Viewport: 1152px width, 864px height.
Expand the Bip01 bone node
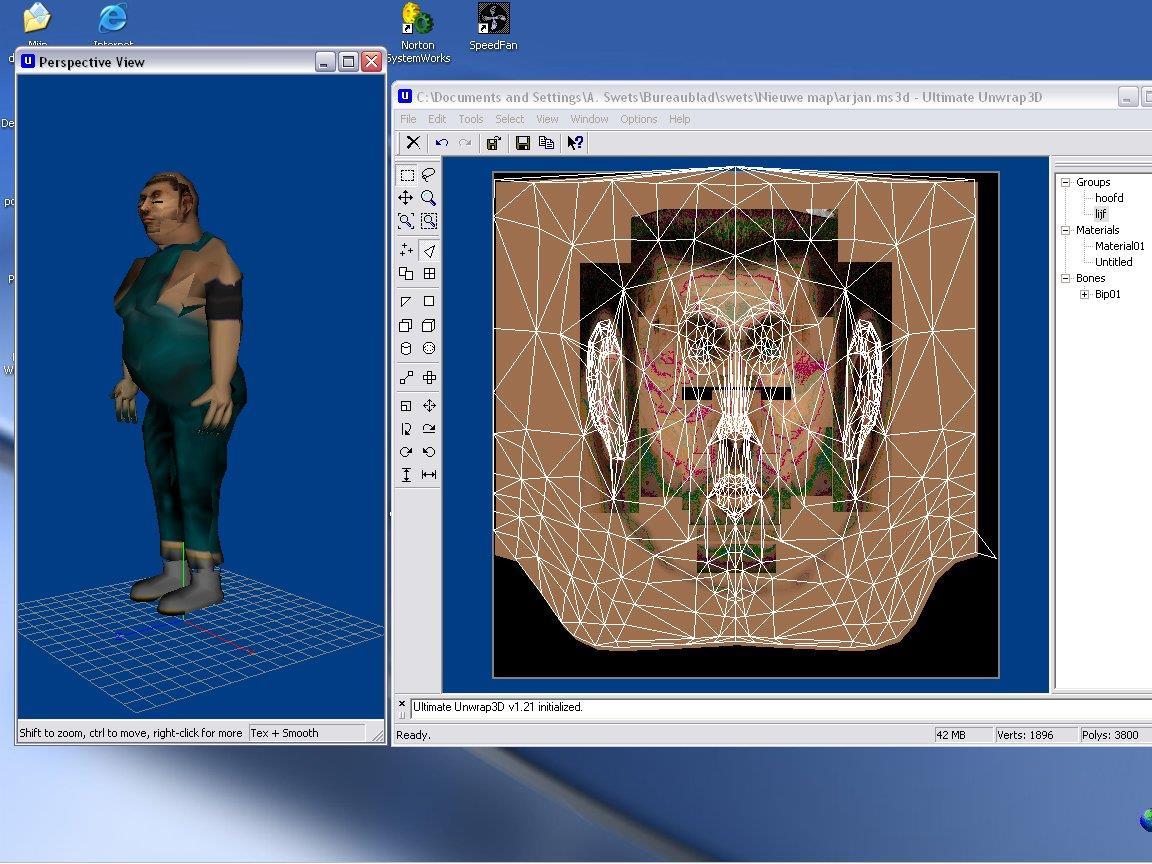pyautogui.click(x=1084, y=295)
